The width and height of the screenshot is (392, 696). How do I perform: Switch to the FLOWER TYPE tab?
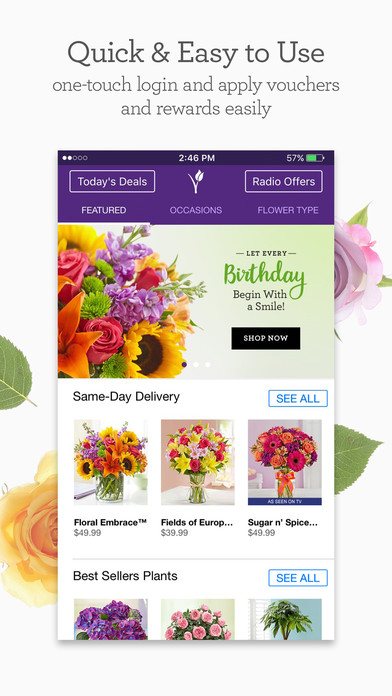pyautogui.click(x=288, y=210)
